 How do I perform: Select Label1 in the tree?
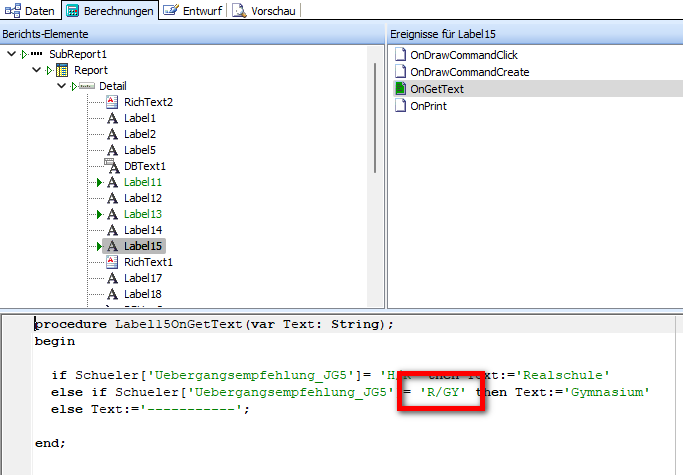(x=140, y=118)
